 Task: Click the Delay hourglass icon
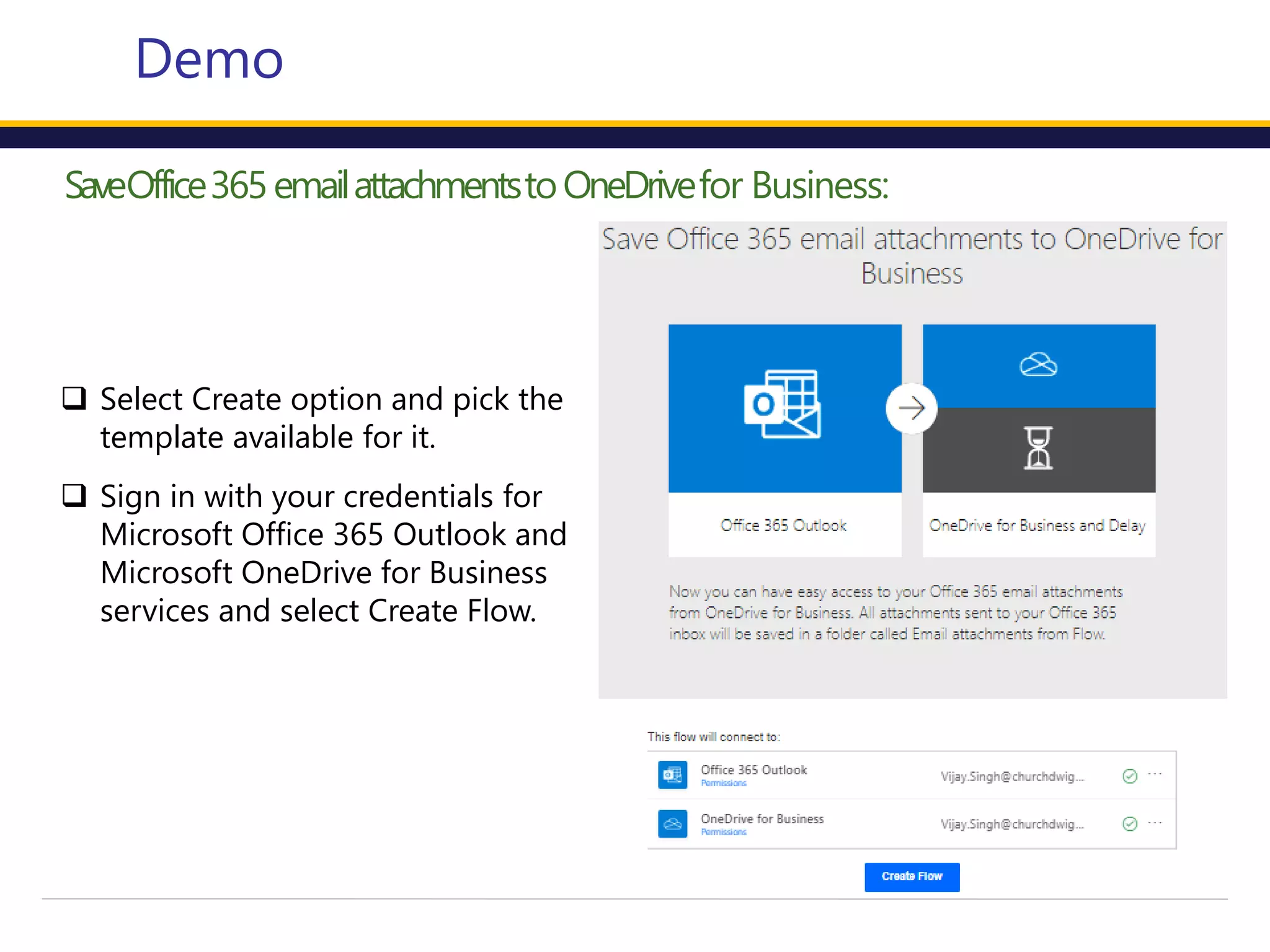point(1038,447)
